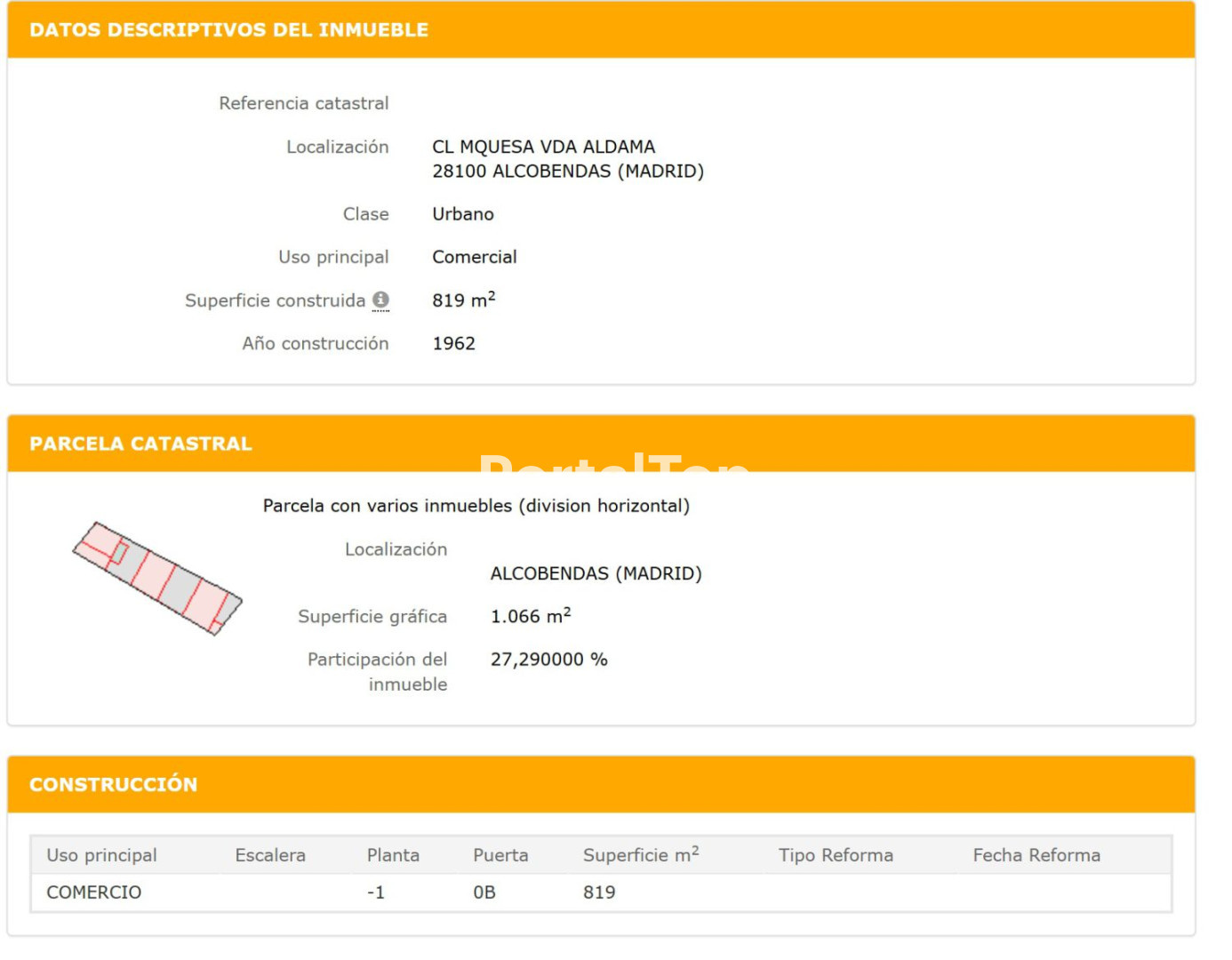Select the Puerta column header

[x=500, y=855]
